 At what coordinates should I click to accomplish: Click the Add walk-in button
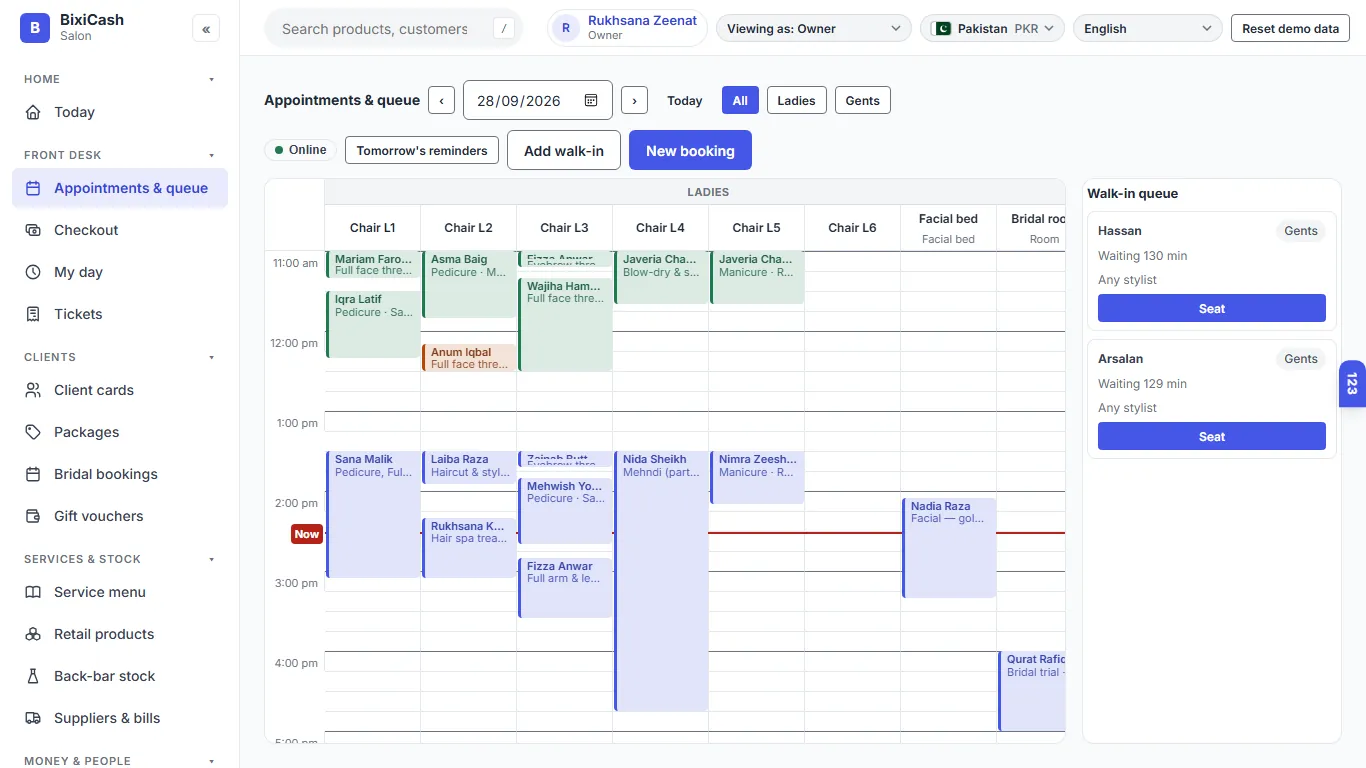pos(564,150)
